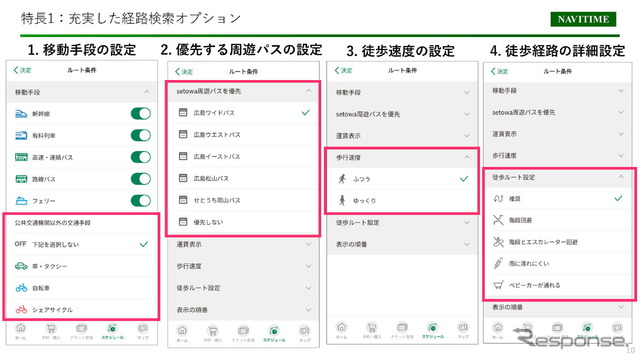Disable the 高速・連絡バス toggle switch
Image resolution: width=640 pixels, height=360 pixels.
[141, 157]
